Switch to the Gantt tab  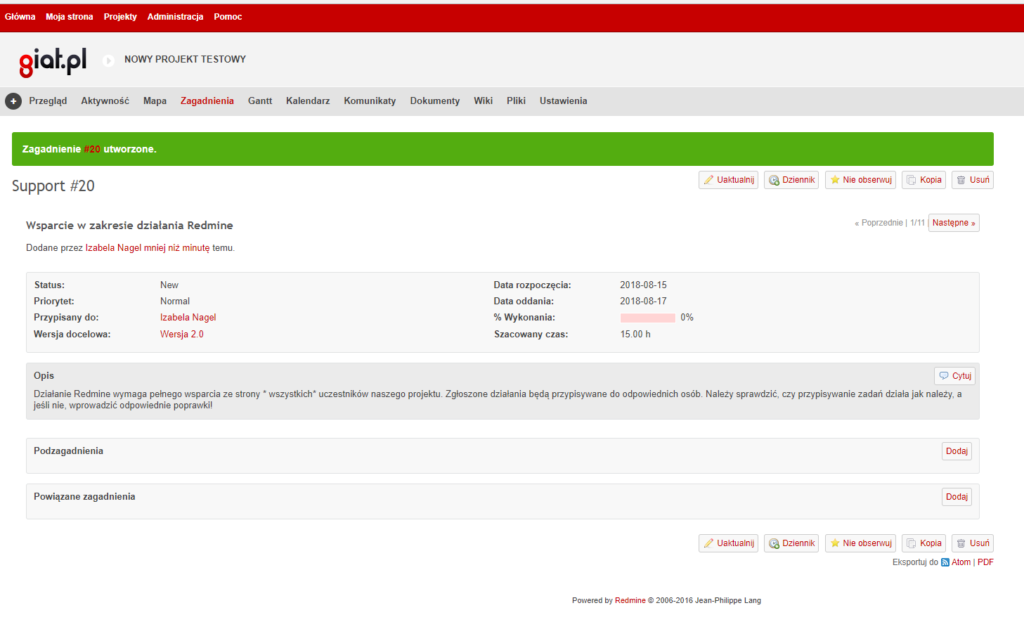click(x=260, y=101)
